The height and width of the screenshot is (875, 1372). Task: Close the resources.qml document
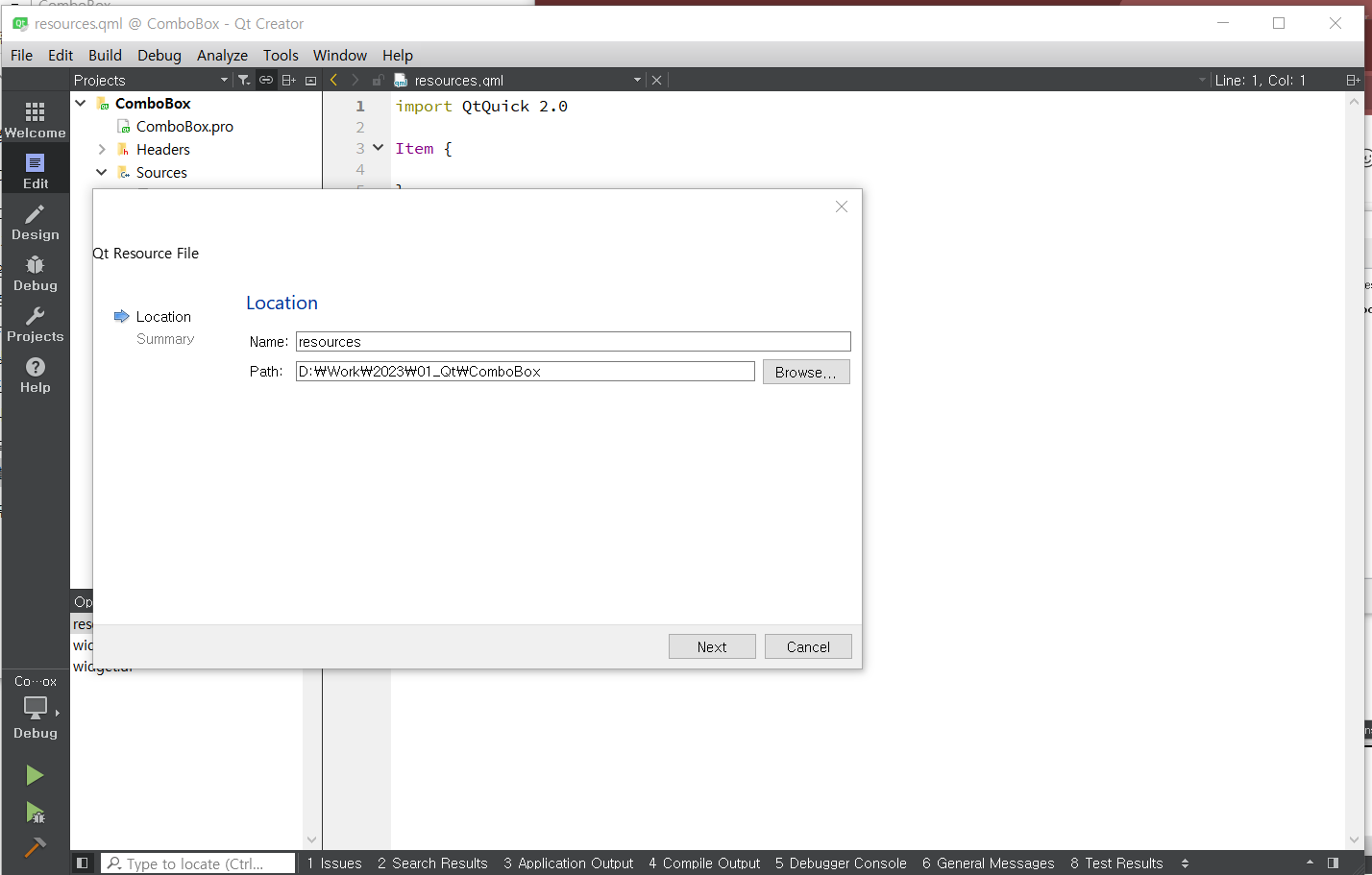[657, 80]
